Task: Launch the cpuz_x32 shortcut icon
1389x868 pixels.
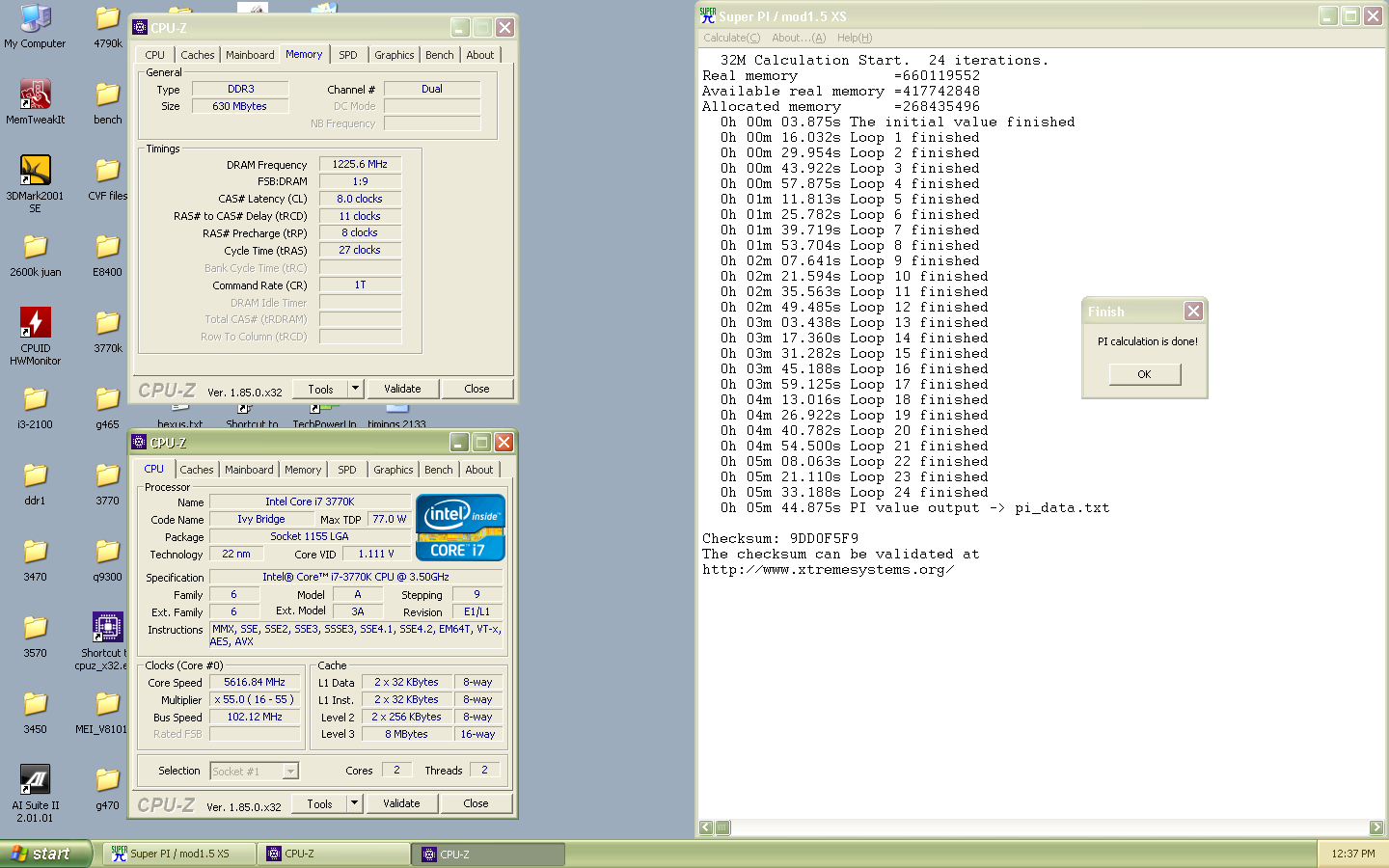Action: click(107, 628)
